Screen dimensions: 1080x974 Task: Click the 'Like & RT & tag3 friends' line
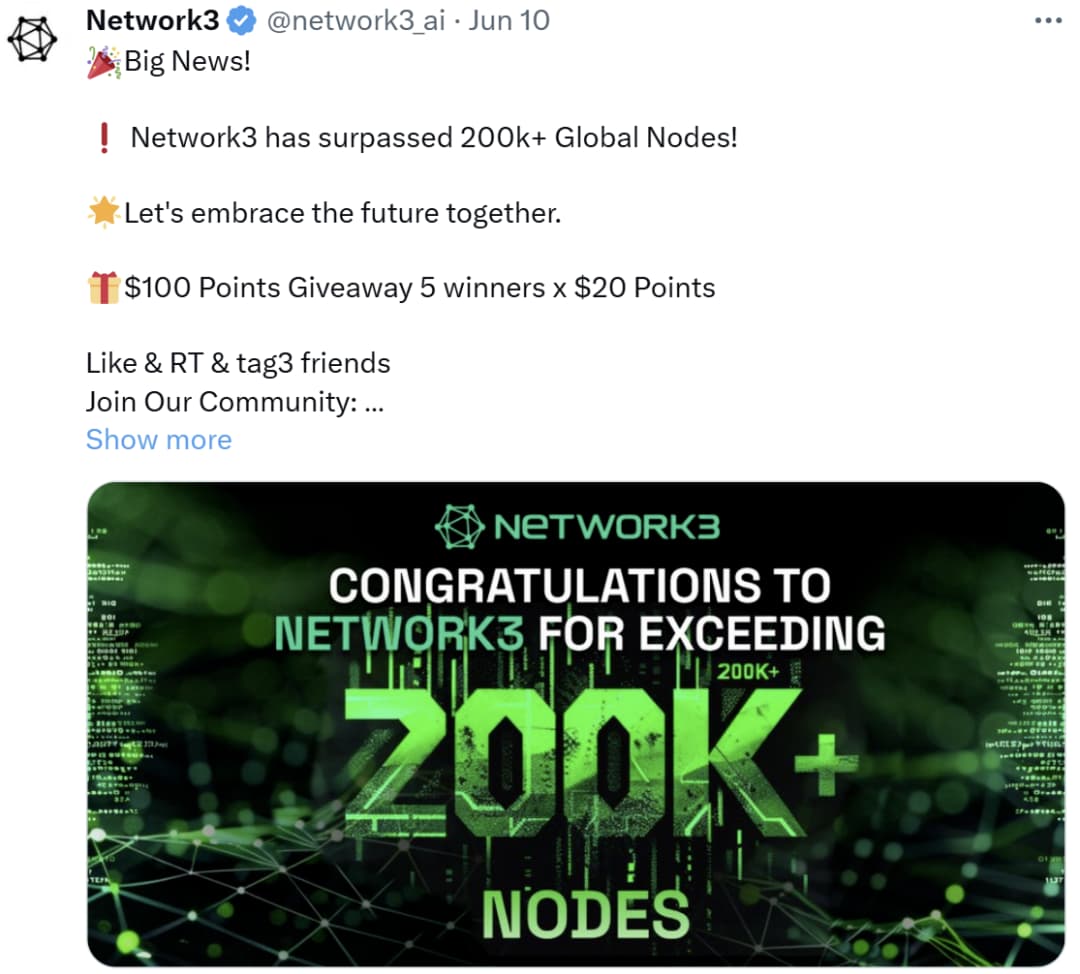pos(238,362)
